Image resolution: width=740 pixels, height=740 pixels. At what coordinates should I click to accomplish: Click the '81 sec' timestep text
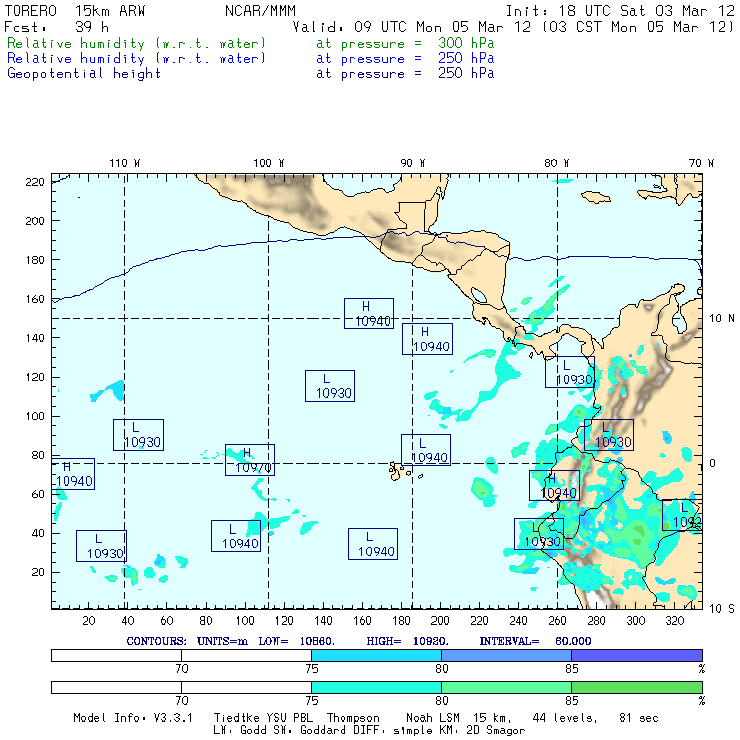(x=639, y=718)
